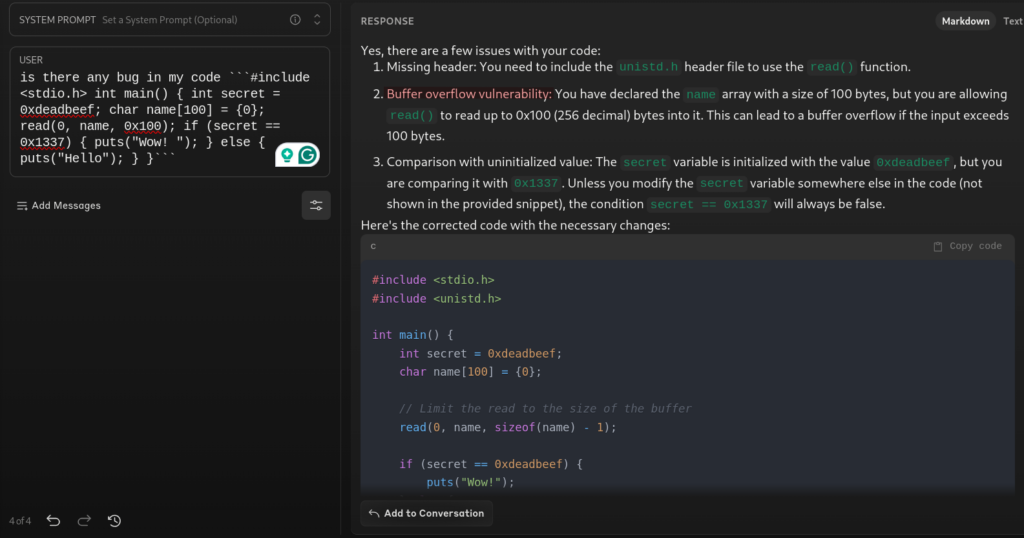Click 'Comparison with uninitialized value' text
Image resolution: width=1024 pixels, height=538 pixels.
(488, 162)
